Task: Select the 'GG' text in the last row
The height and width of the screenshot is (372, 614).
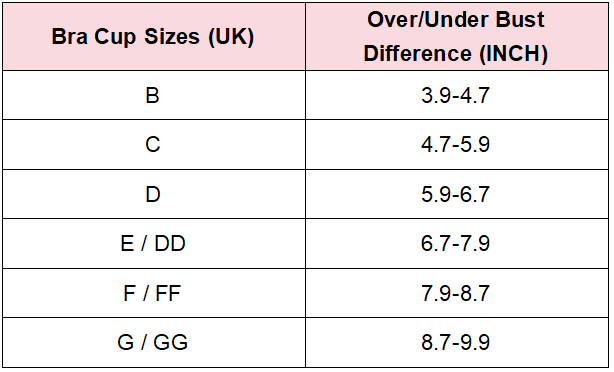Action: (170, 343)
